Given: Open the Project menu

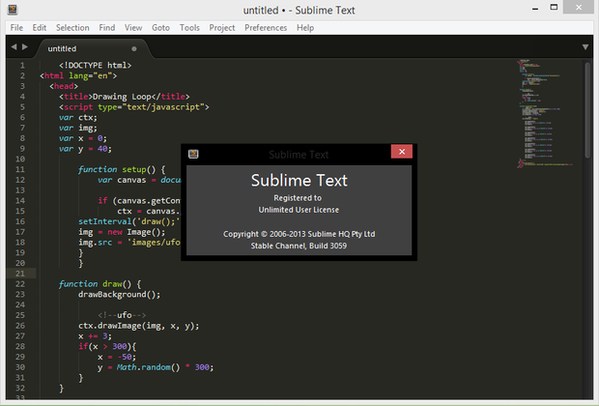Looking at the screenshot, I should point(222,28).
